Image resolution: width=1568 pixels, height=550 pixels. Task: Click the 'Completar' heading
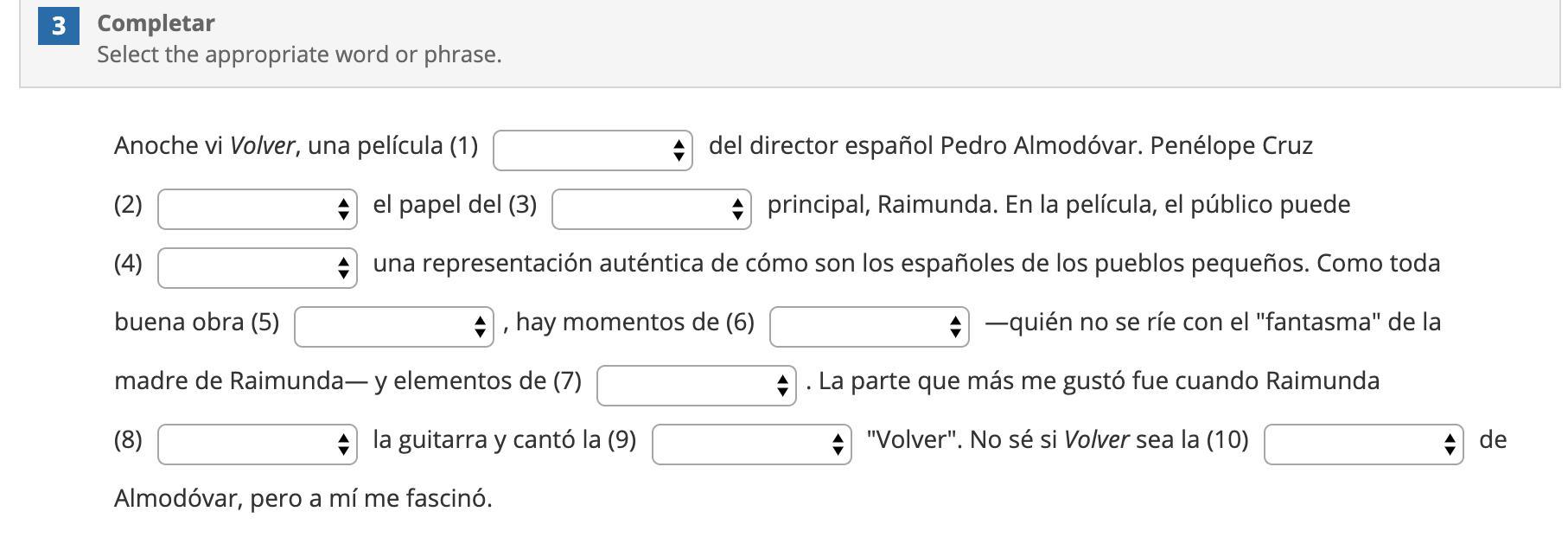click(156, 23)
